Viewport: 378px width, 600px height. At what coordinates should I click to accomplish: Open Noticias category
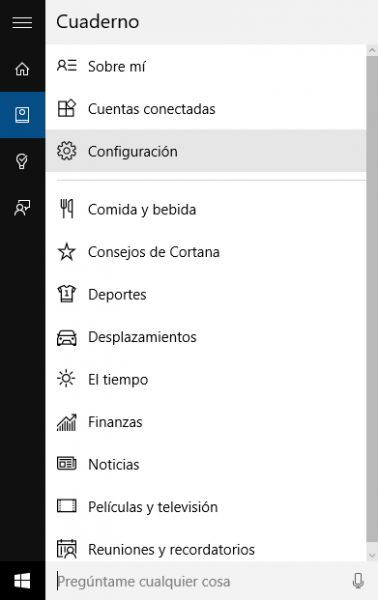(x=206, y=464)
